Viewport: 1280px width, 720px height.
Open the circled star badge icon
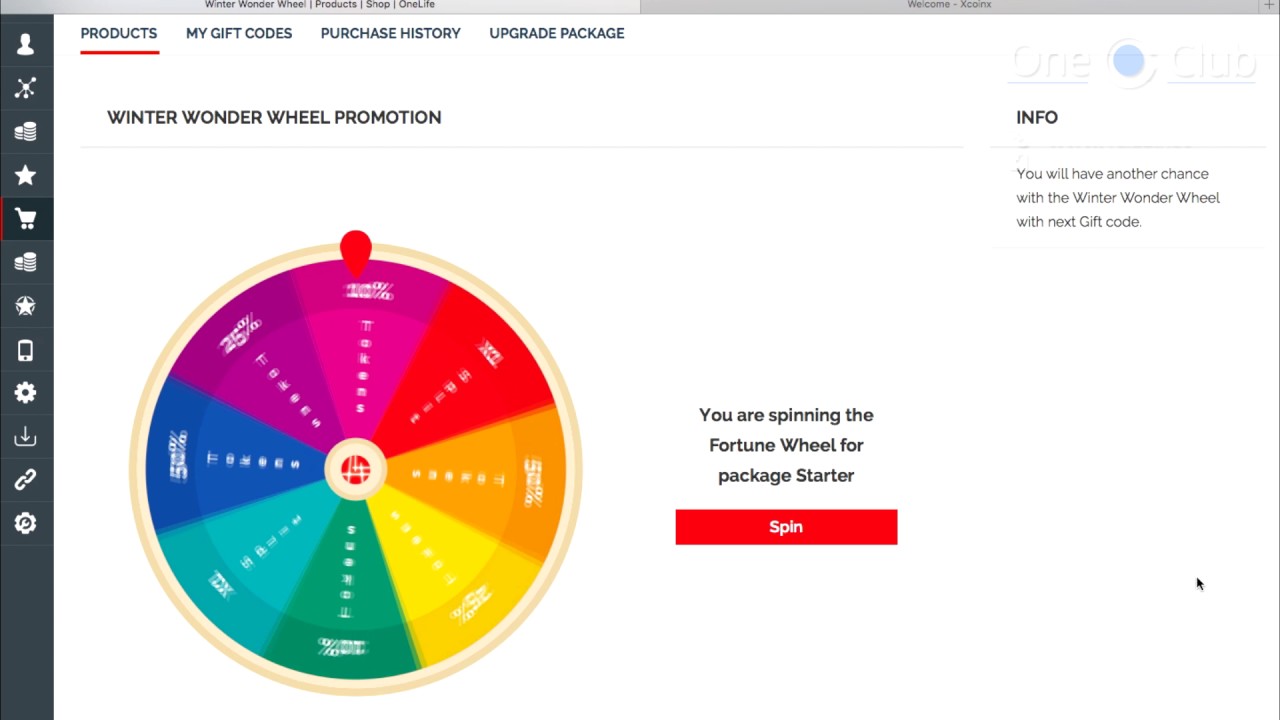point(26,306)
